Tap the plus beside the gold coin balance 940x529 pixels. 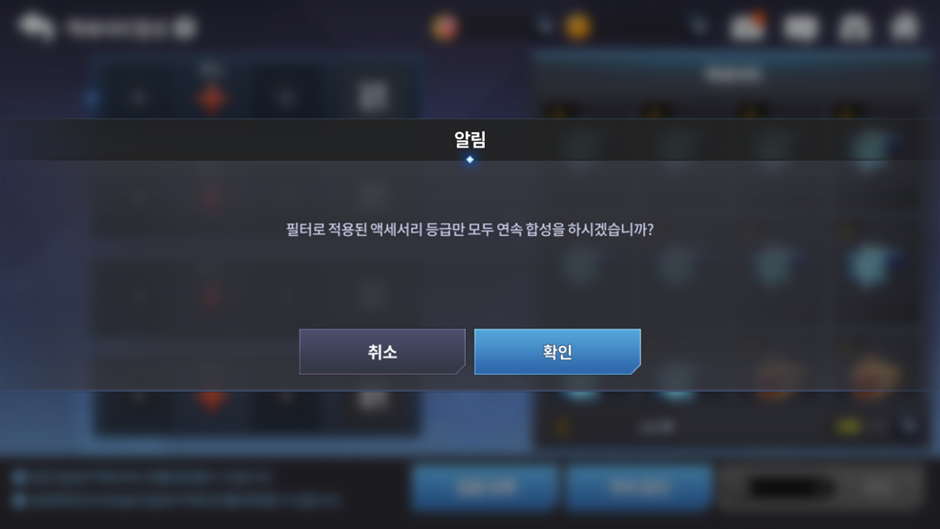698,26
